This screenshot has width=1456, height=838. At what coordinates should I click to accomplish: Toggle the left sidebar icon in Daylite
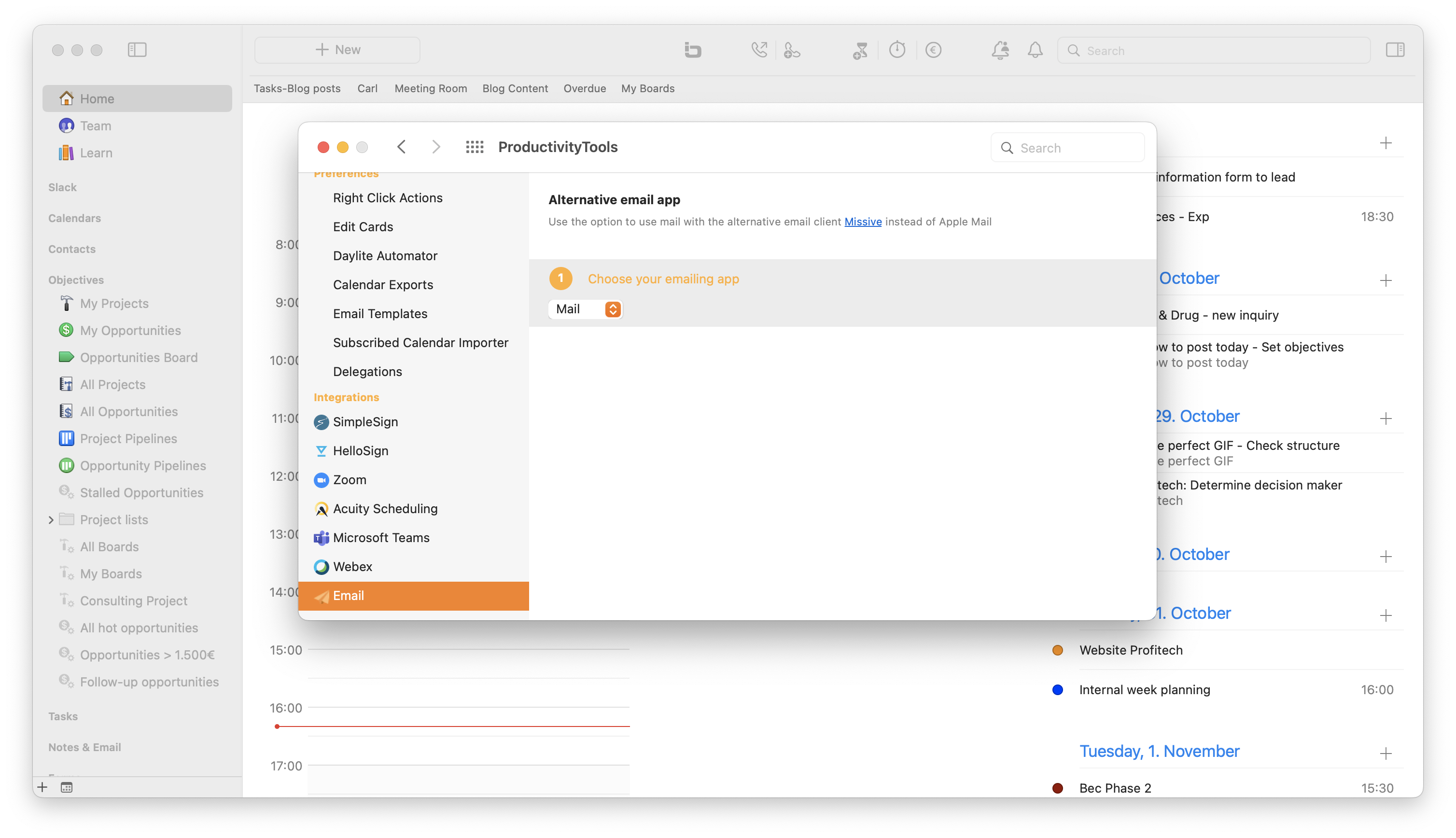(137, 50)
